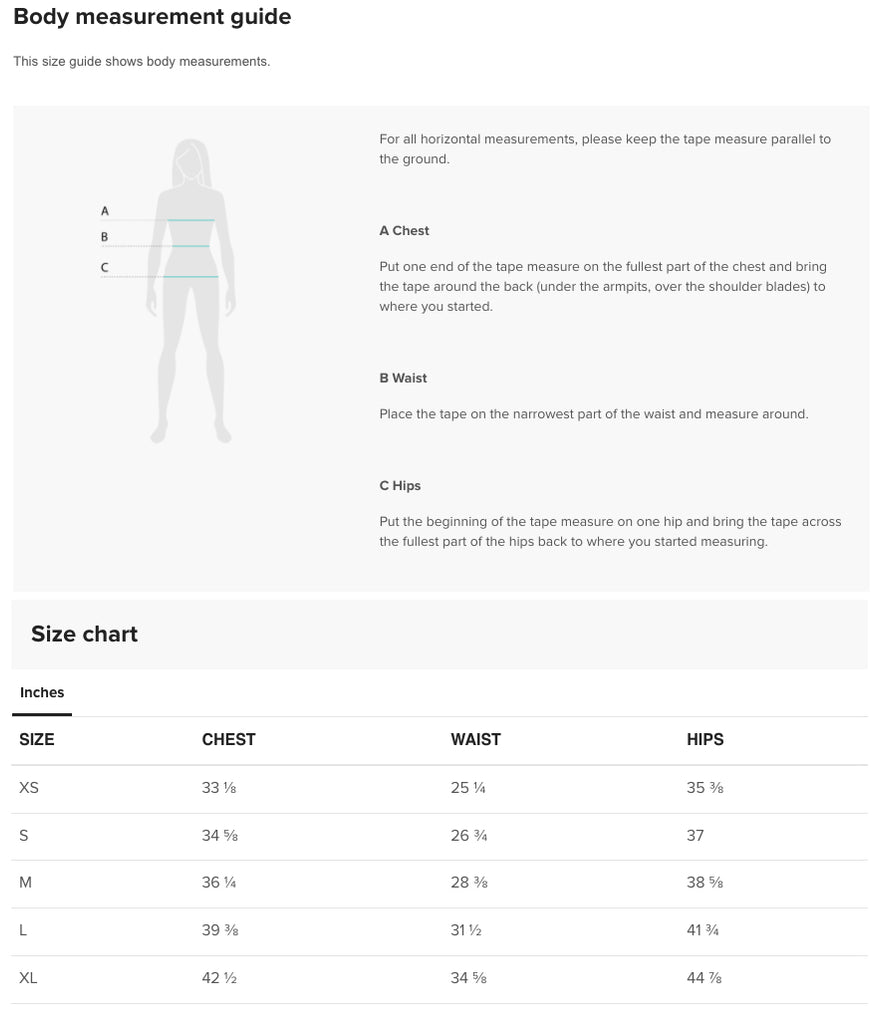This screenshot has height=1024, width=880.
Task: Click the letter B marker beside the figure
Action: pyautogui.click(x=105, y=237)
